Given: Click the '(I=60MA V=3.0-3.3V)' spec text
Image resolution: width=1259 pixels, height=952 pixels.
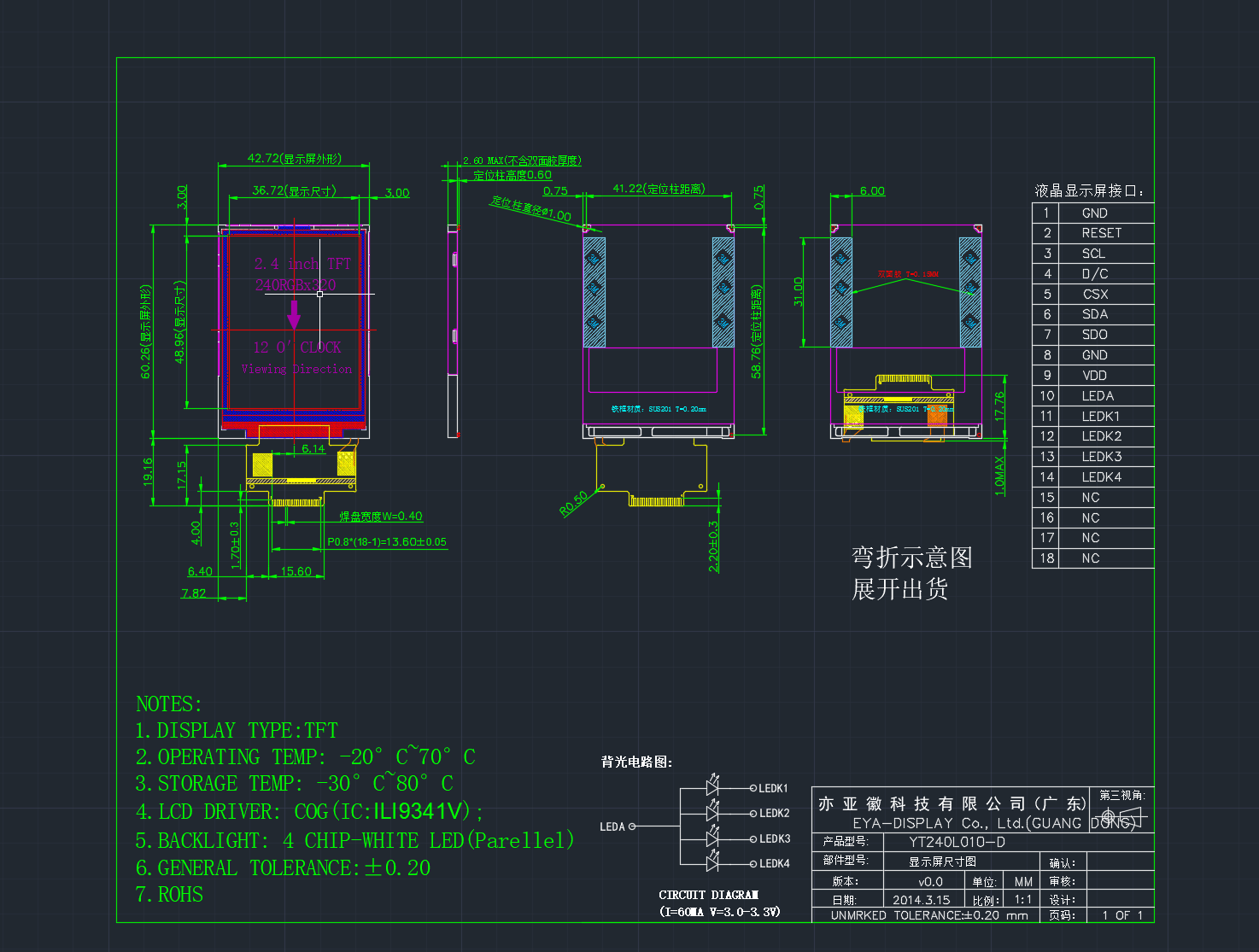Looking at the screenshot, I should coord(720,911).
